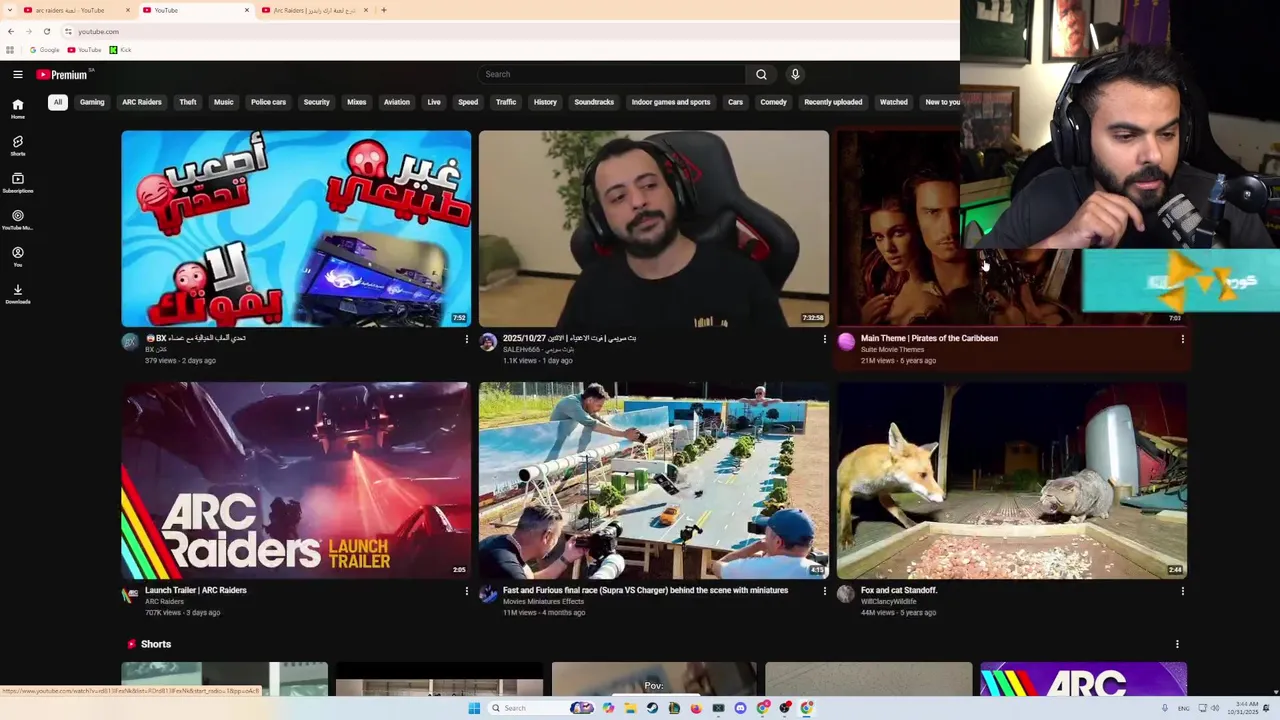Play the Fox and cat Standoff thumbnail

(1012, 480)
